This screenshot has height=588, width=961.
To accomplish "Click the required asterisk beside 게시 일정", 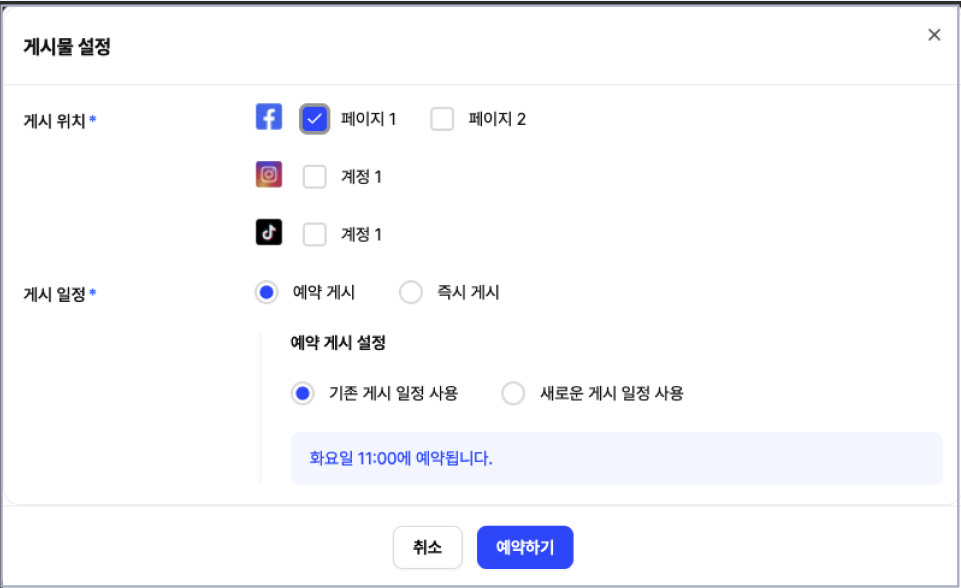I will click(93, 292).
